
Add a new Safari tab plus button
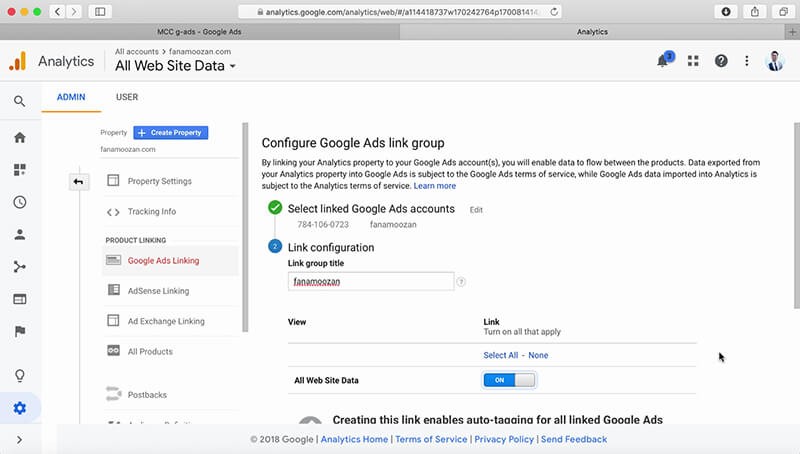pos(792,32)
